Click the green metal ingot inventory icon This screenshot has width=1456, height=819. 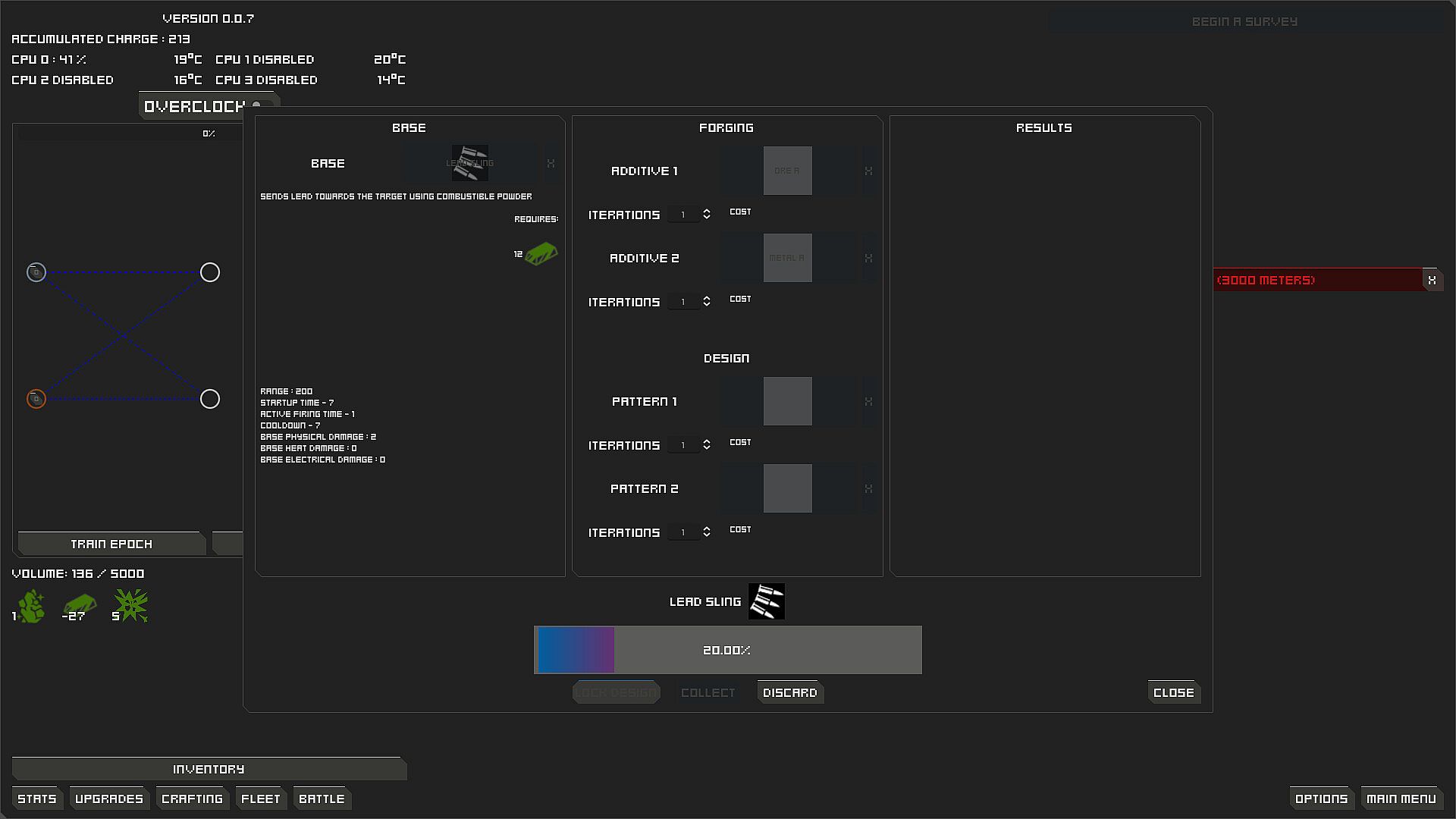coord(80,605)
